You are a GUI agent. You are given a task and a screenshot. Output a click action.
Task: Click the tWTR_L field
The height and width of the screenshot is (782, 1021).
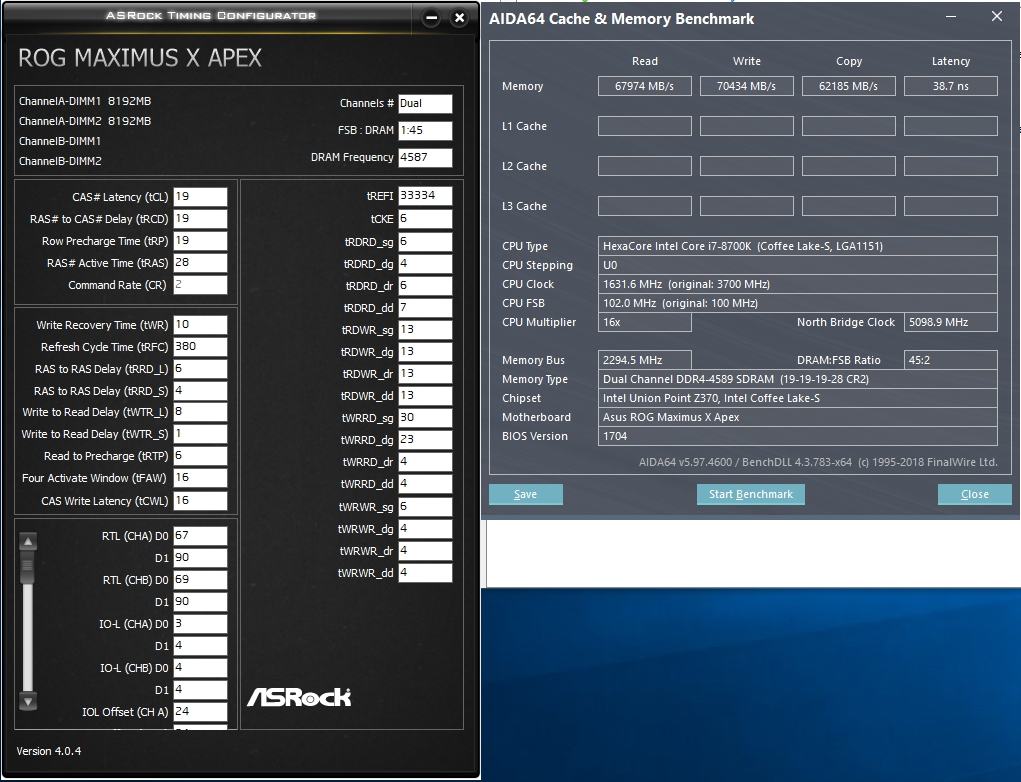201,412
